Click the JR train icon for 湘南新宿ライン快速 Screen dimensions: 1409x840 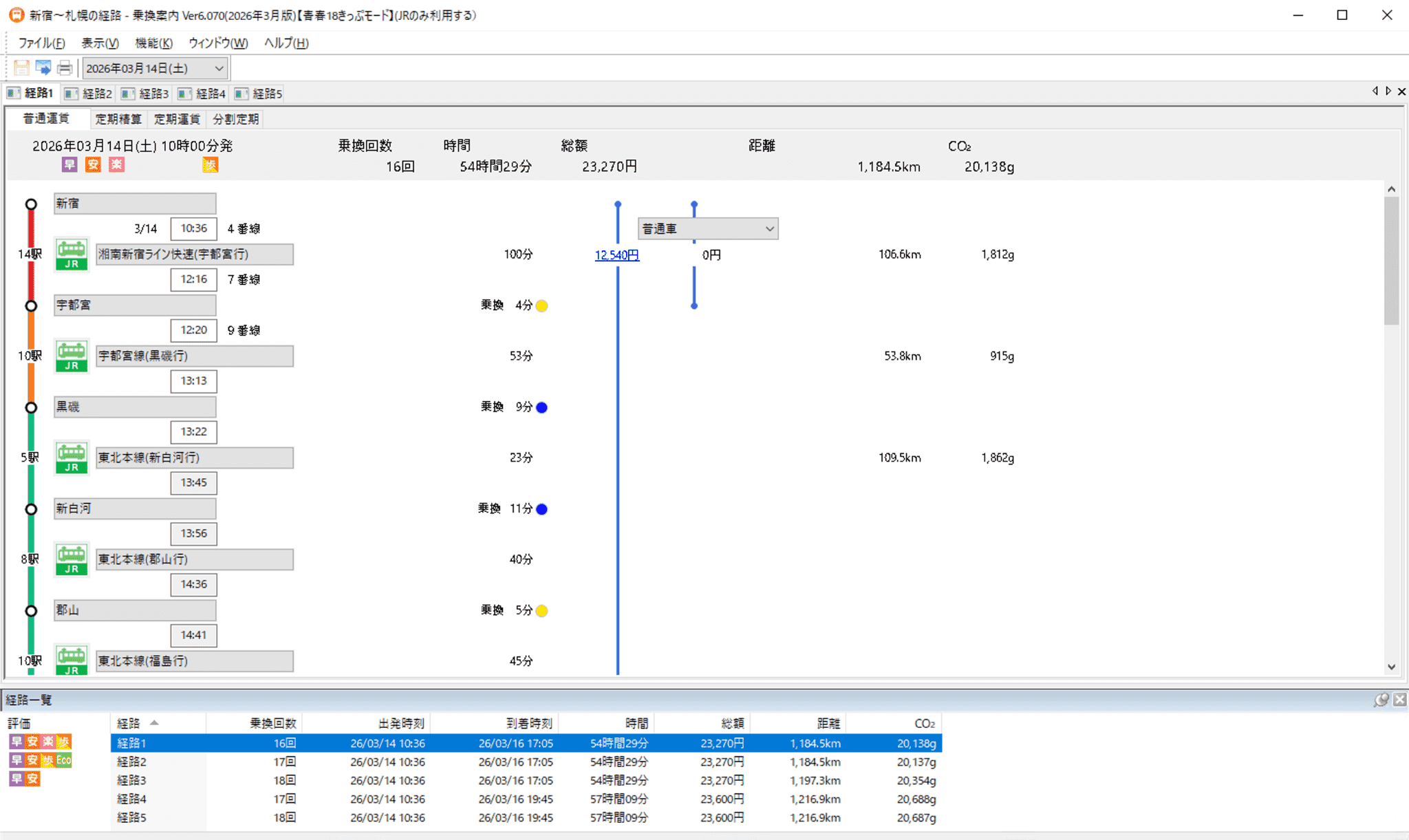72,255
